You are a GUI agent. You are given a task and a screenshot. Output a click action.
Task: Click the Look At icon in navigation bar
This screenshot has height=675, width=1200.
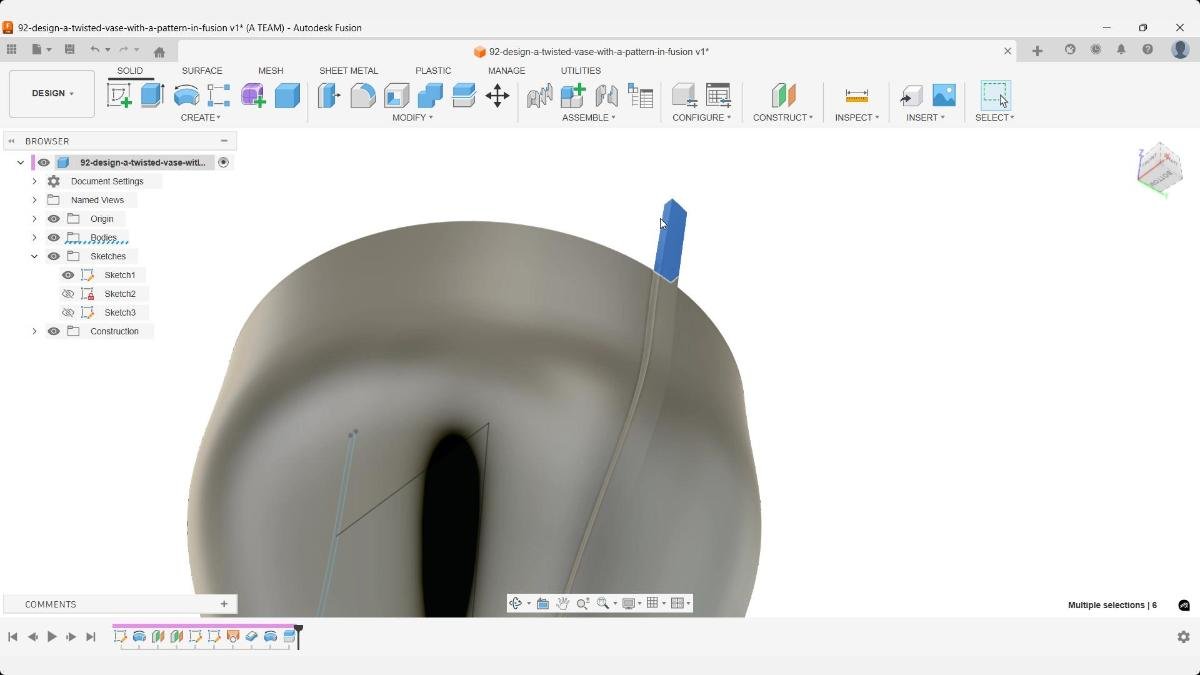[x=543, y=603]
